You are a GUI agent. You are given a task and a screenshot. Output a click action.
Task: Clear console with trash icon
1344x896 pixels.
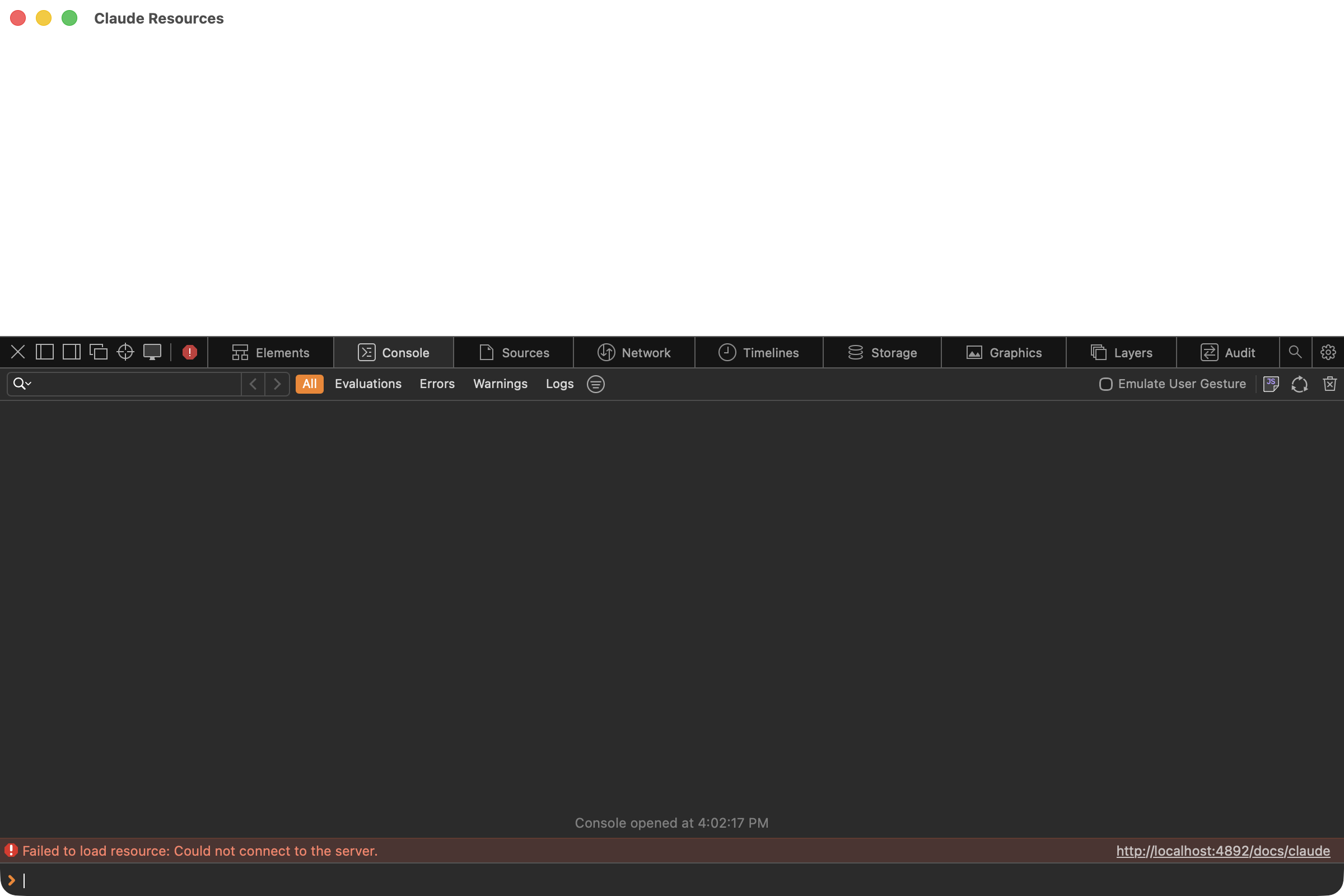click(x=1329, y=384)
